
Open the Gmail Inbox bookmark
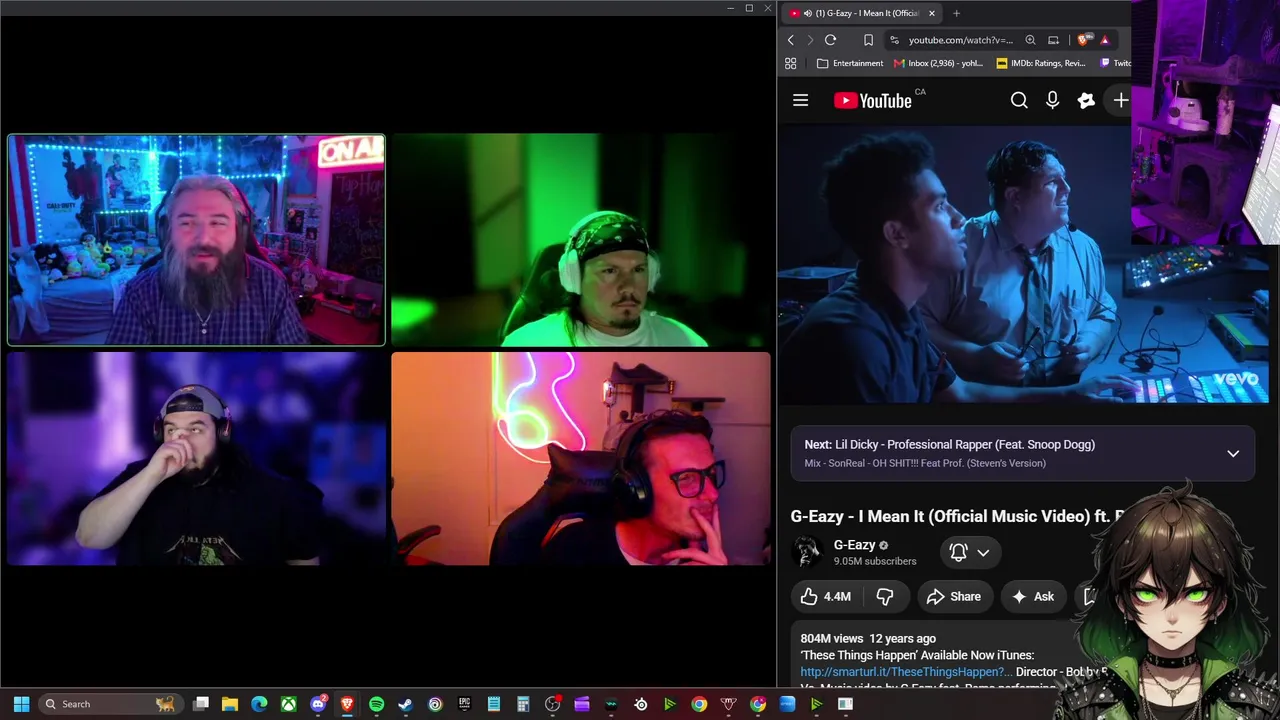[x=939, y=63]
